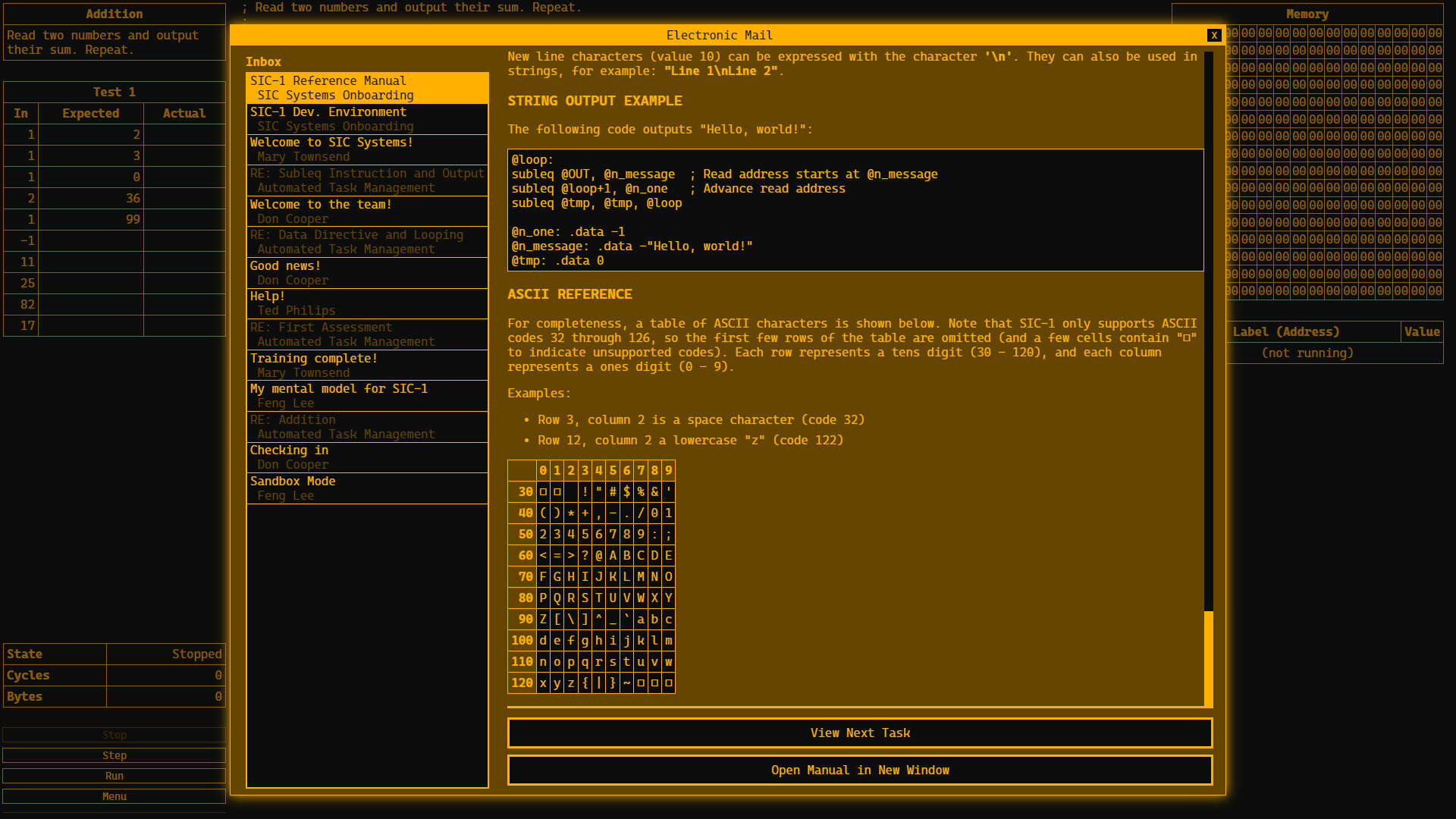The height and width of the screenshot is (819, 1456).
Task: Select the Training complete! message
Action: pyautogui.click(x=366, y=365)
